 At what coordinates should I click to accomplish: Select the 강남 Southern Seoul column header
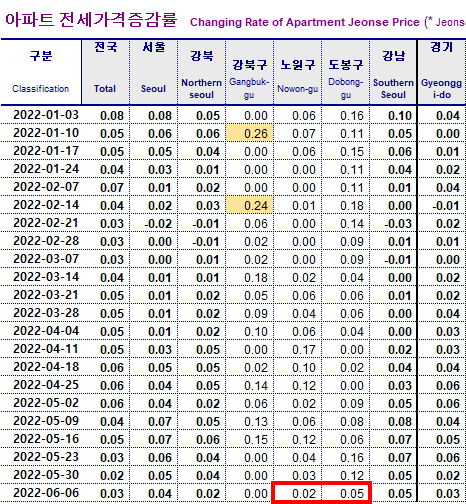point(393,72)
